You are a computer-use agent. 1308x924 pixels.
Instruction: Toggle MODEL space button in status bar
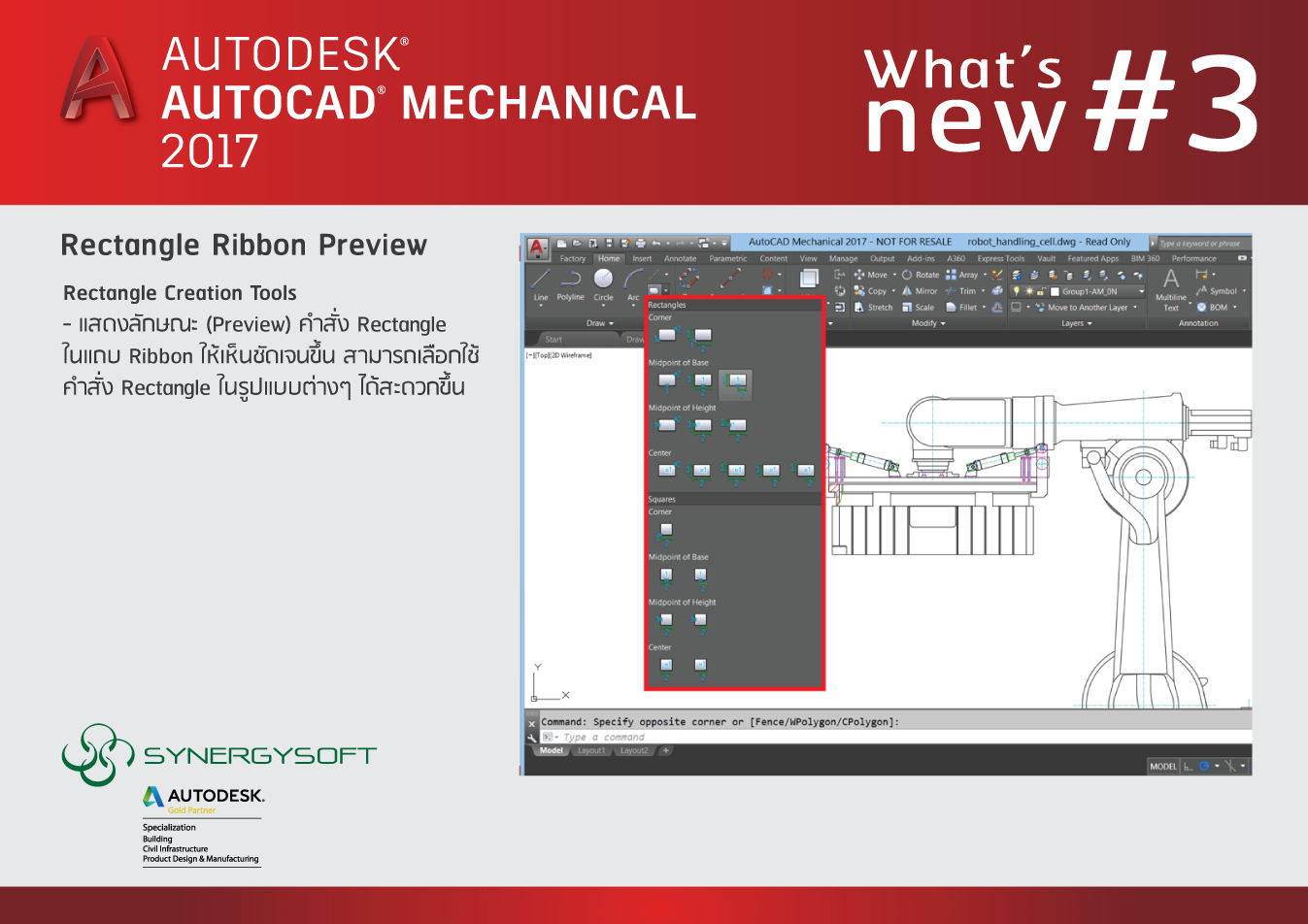pos(1162,767)
